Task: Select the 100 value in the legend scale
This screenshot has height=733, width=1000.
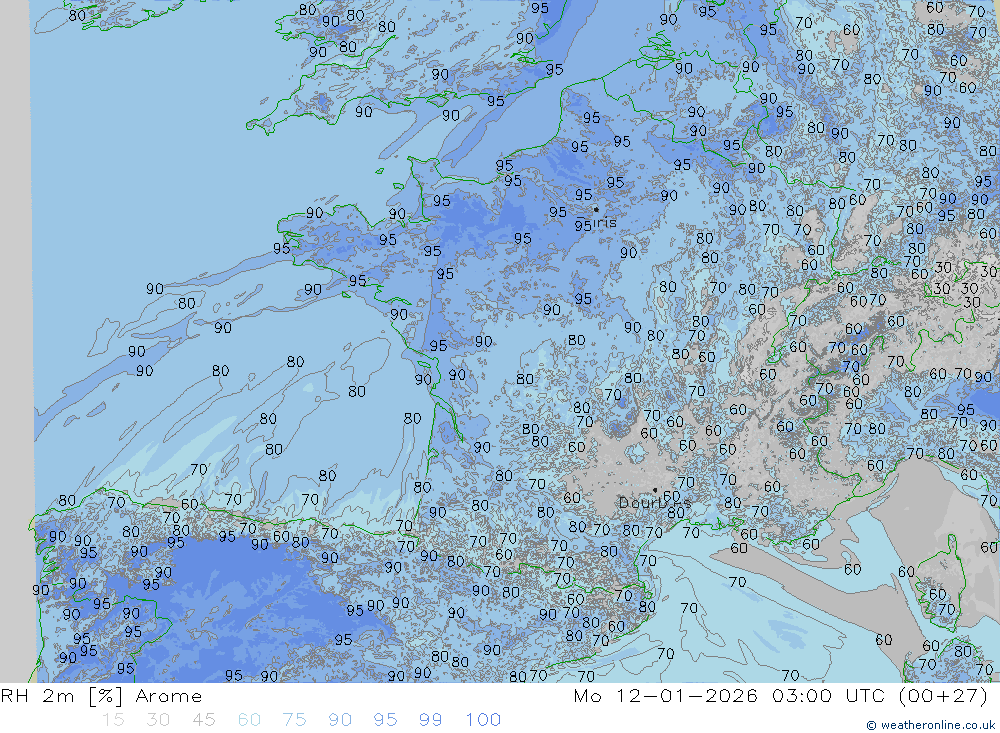Action: pos(483,720)
